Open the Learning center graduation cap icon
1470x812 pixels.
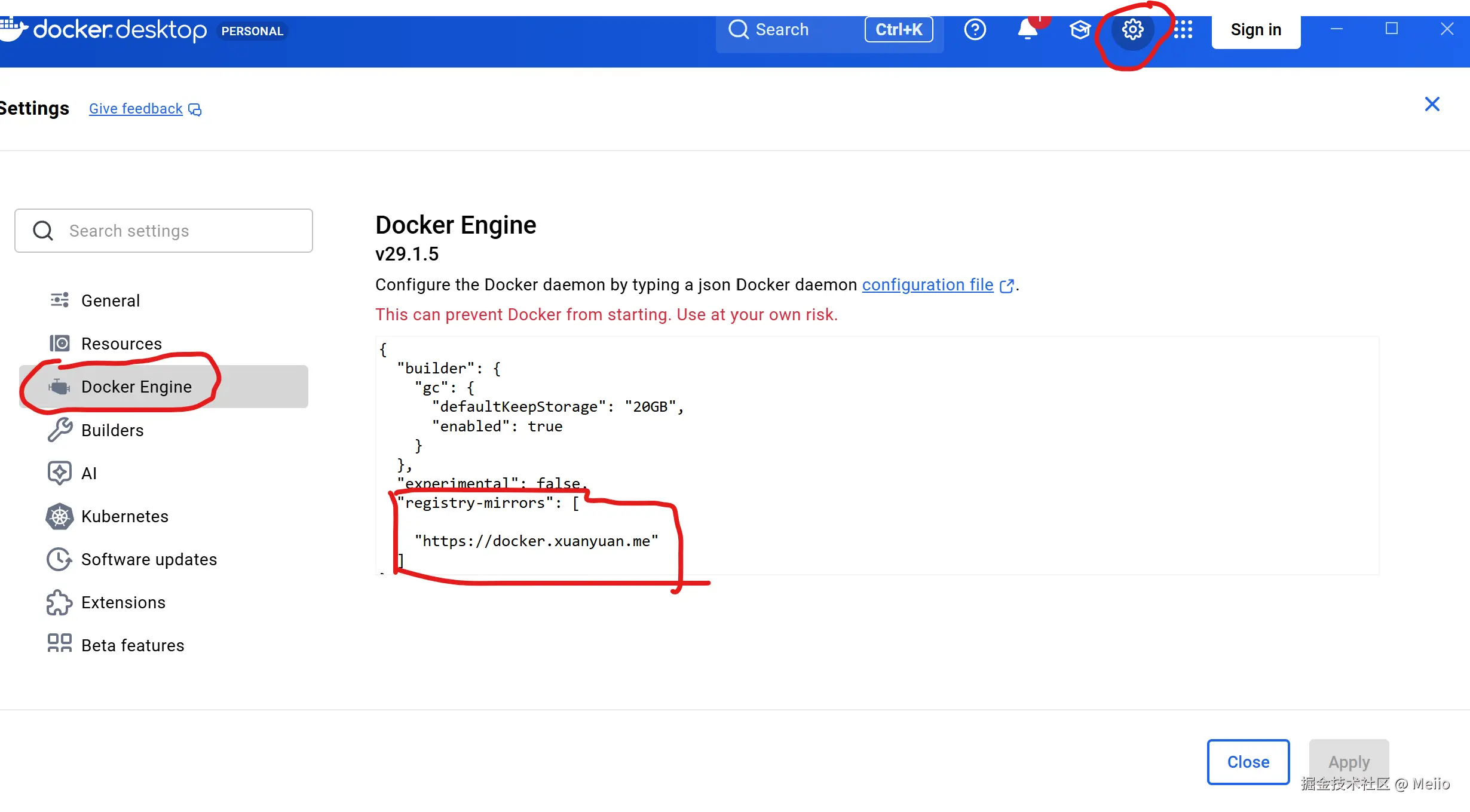(1079, 29)
